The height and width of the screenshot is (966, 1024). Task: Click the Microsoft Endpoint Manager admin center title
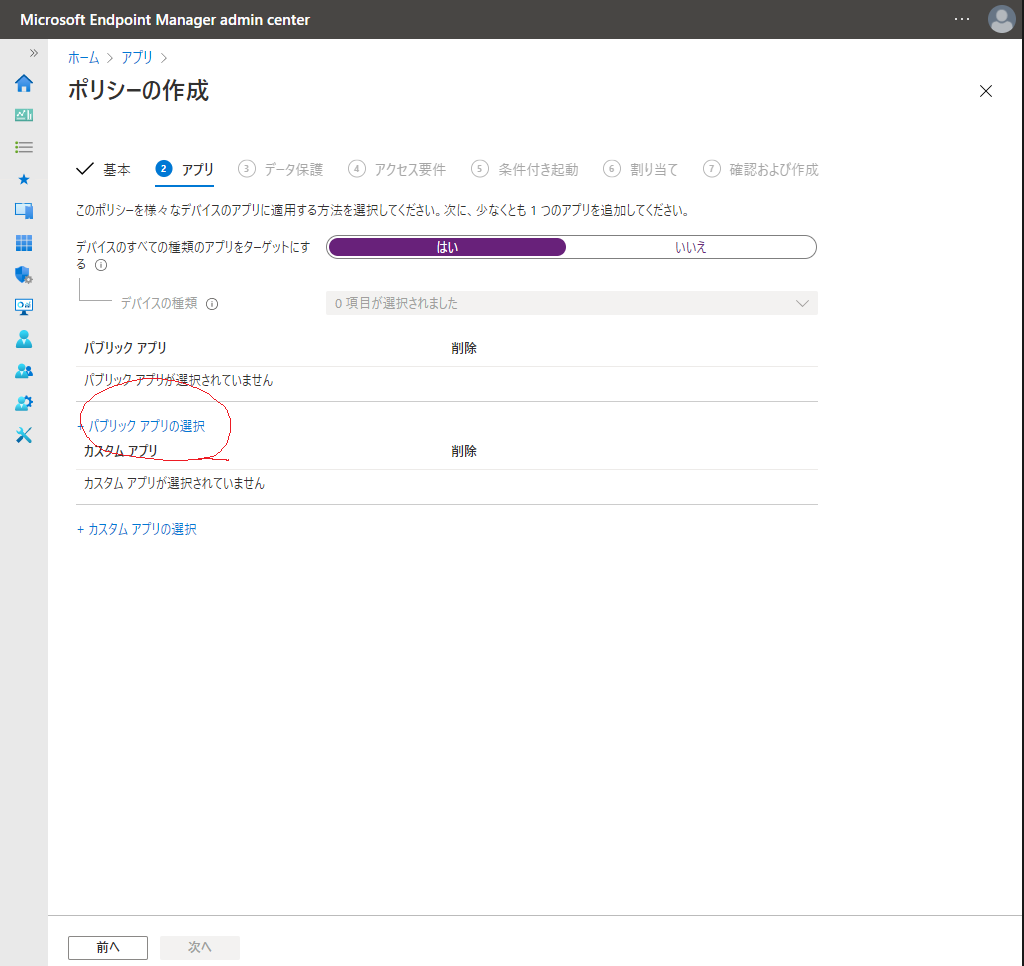[x=165, y=20]
